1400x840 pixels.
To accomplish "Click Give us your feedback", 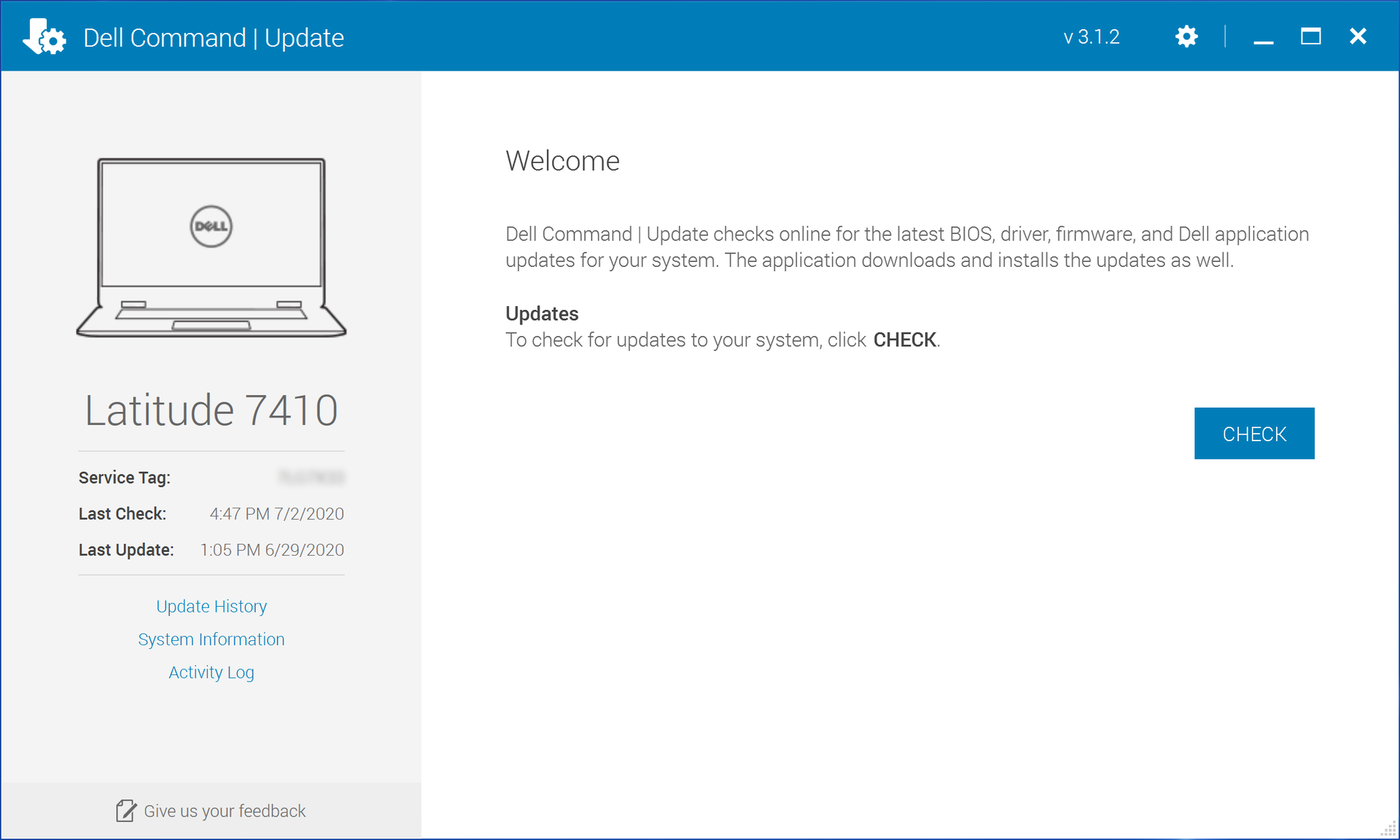I will [225, 811].
